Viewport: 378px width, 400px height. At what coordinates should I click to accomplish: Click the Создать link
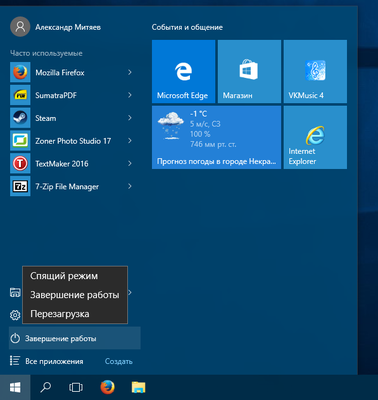(x=119, y=361)
